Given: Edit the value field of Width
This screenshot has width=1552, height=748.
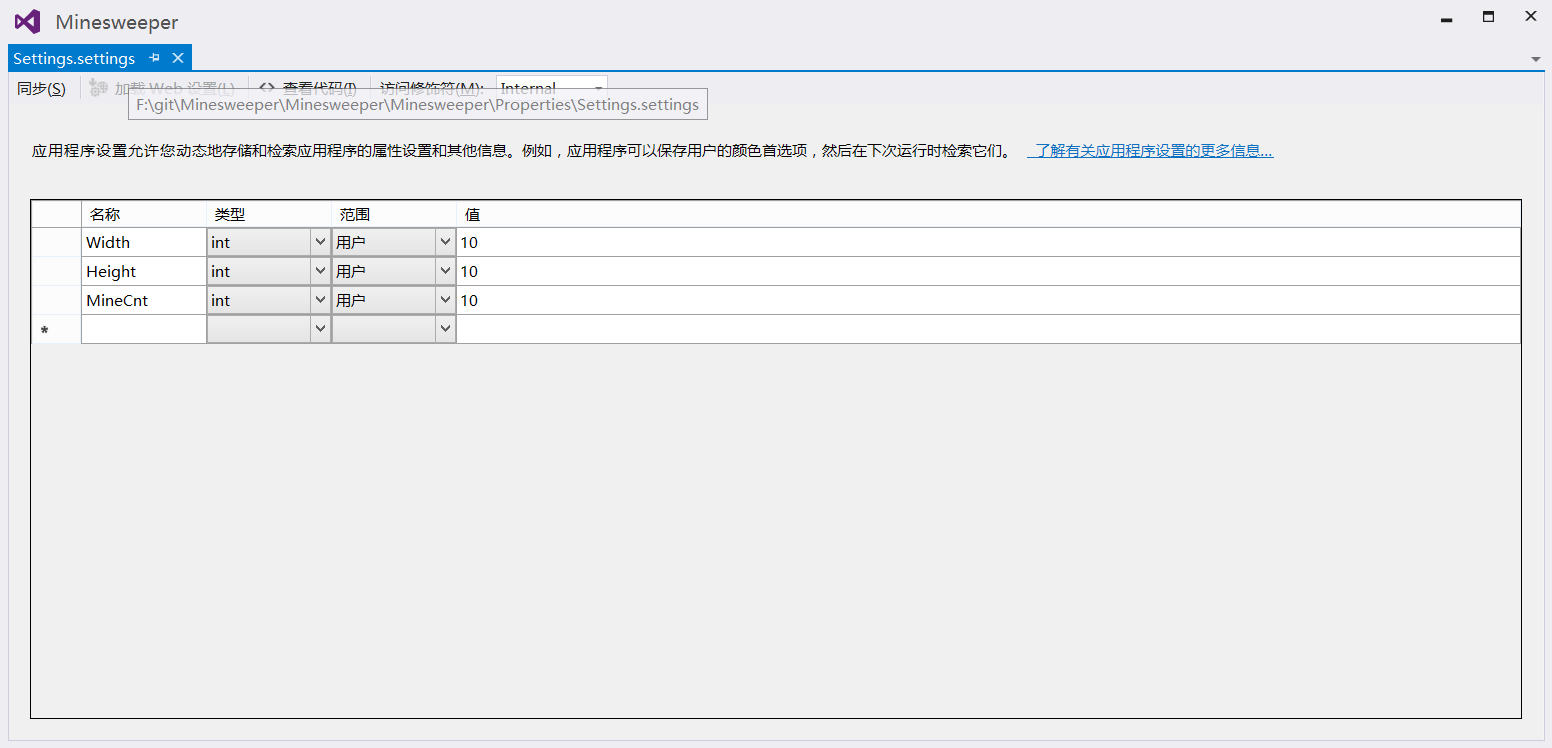Looking at the screenshot, I should [x=988, y=242].
